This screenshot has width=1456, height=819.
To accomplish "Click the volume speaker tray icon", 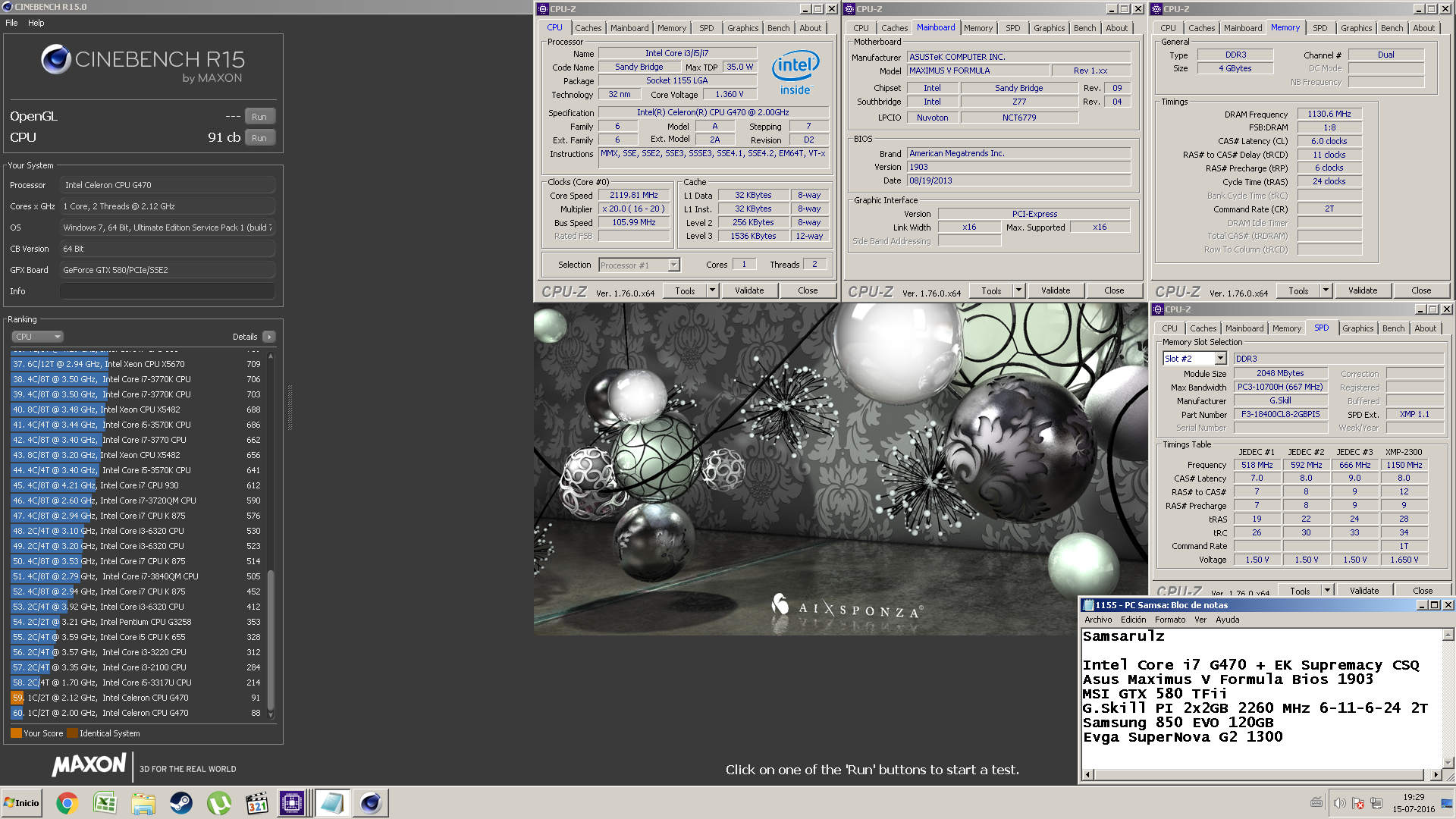I will coord(1339,803).
